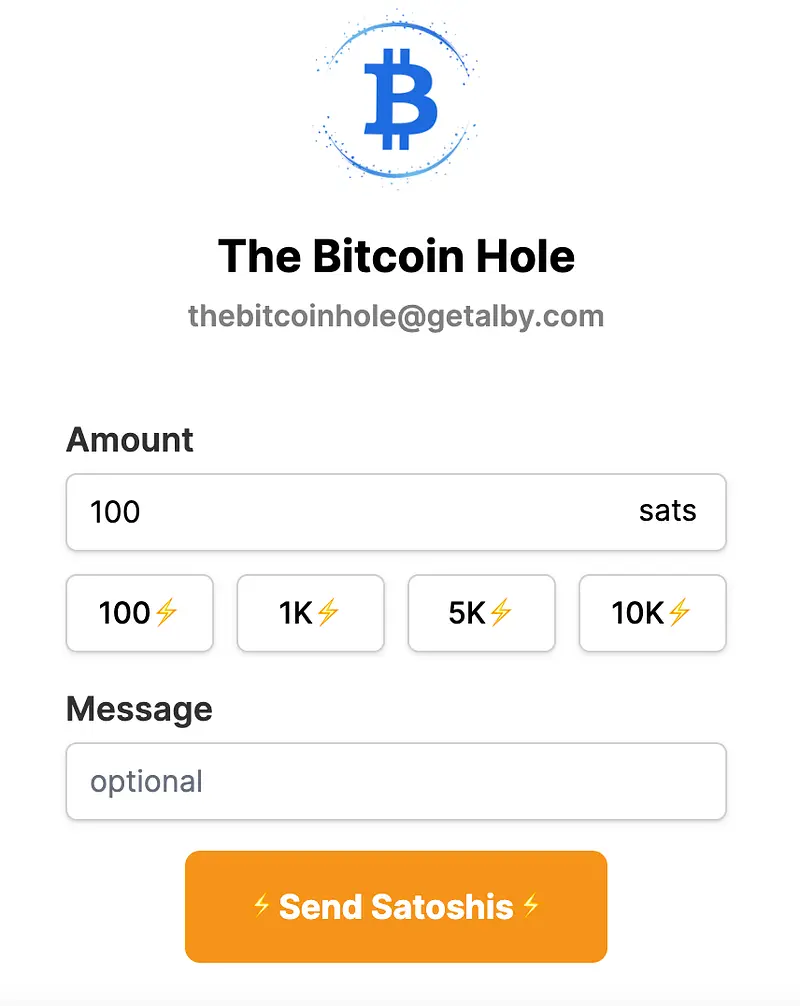Click the lightning bolt on the 5K preset
Viewport: 800px width, 1006px height.
coord(500,613)
